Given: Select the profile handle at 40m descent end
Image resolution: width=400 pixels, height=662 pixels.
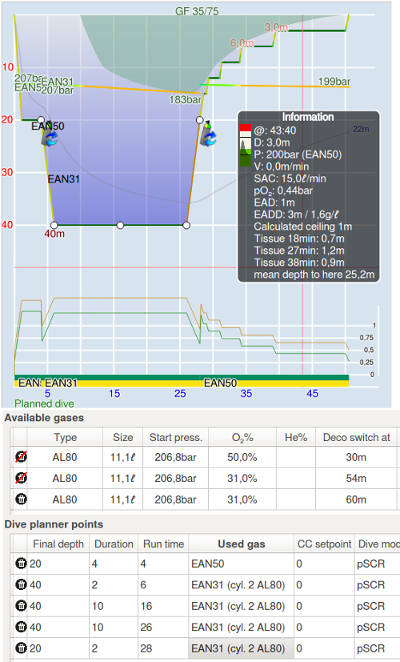Looking at the screenshot, I should [54, 225].
